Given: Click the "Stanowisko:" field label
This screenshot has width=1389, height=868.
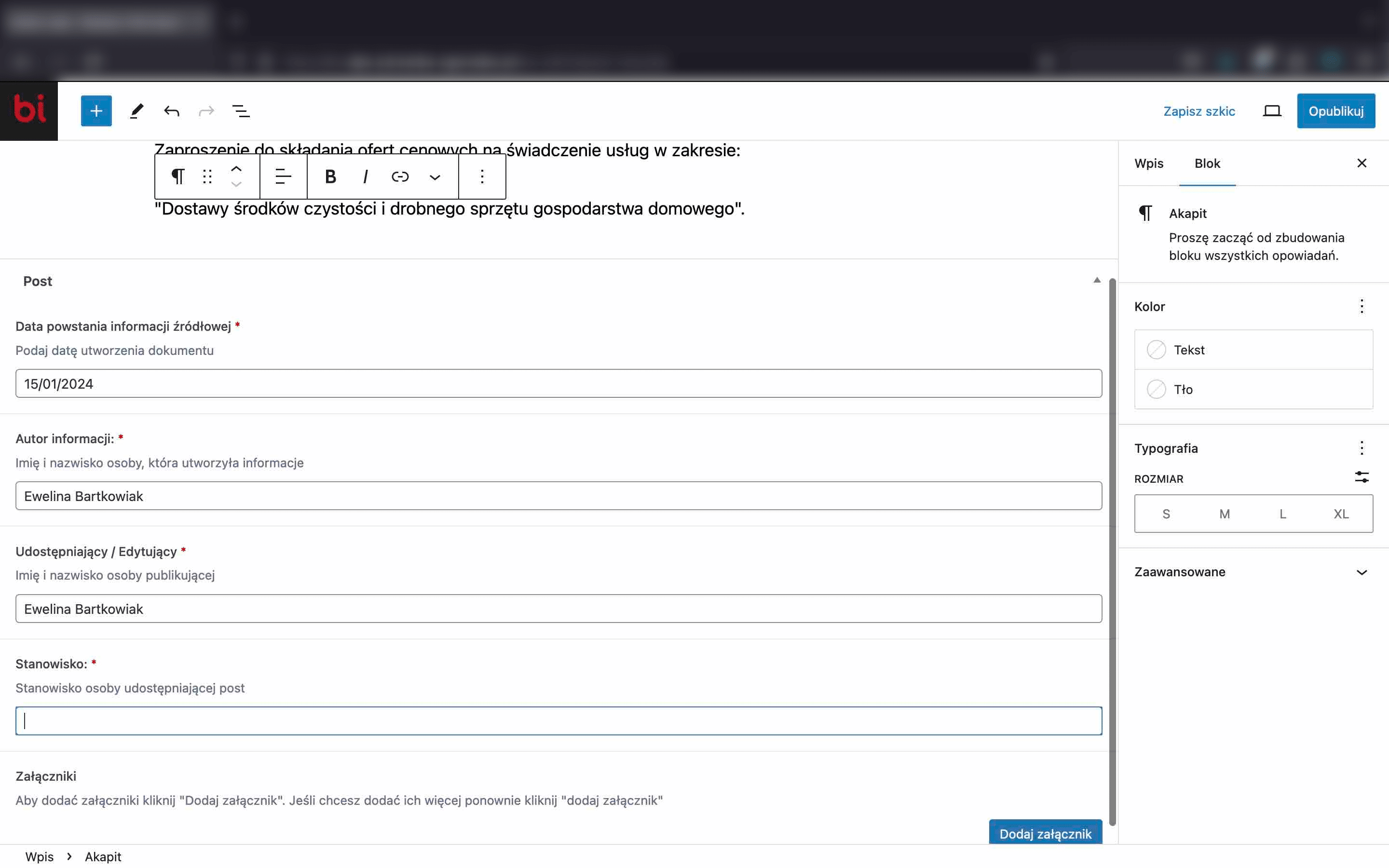Looking at the screenshot, I should 51,664.
